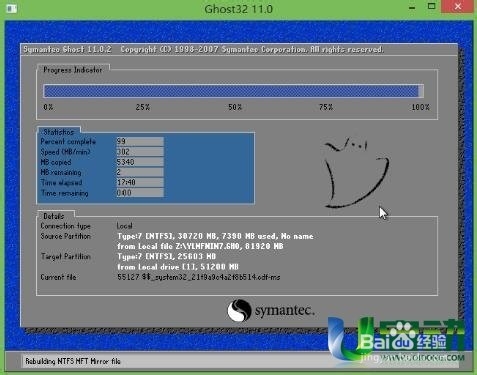Viewport: 477px width, 375px height.
Task: Click the Ghost32 11.0 title bar text
Action: [x=239, y=9]
